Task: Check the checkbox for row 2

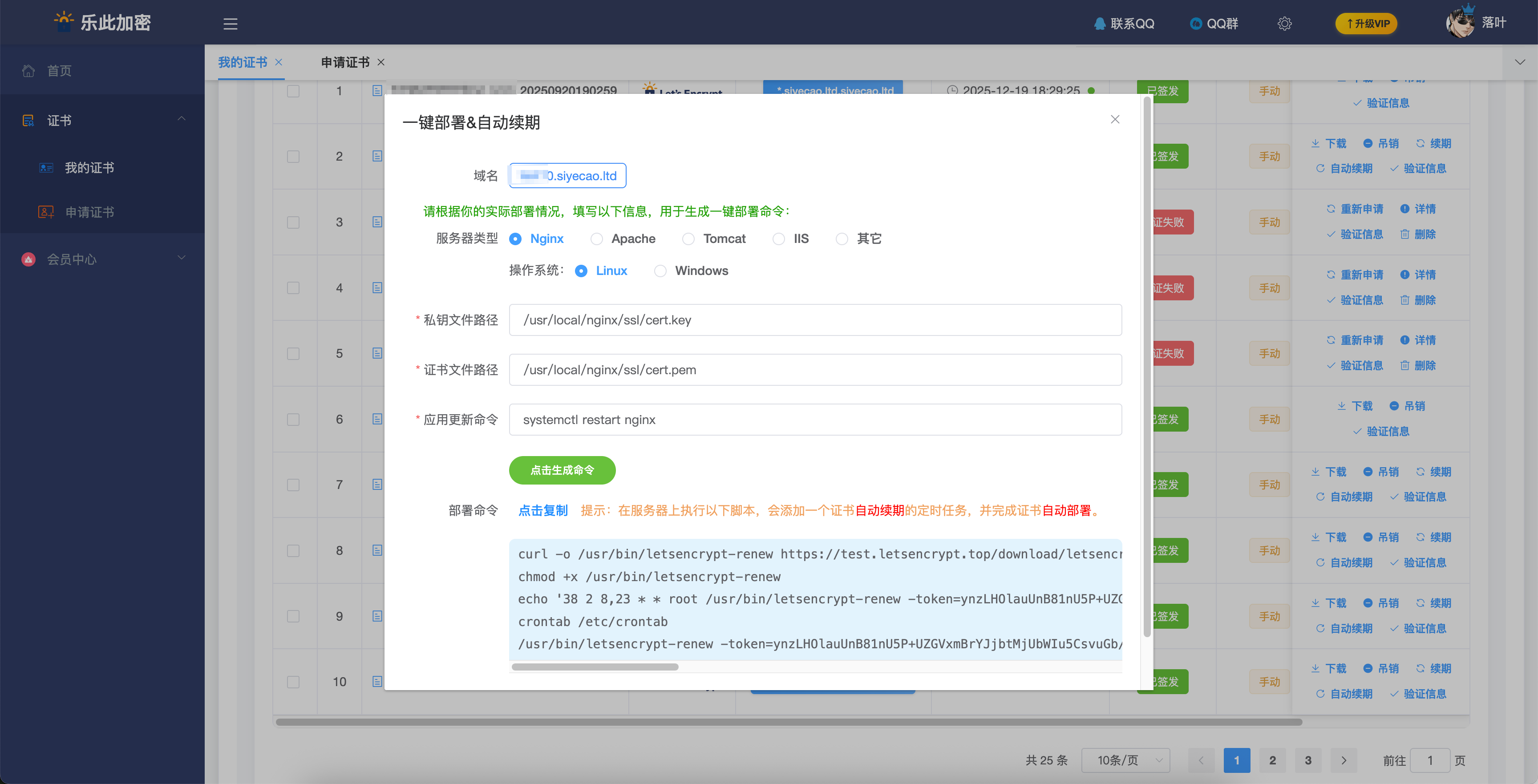Action: pos(293,157)
